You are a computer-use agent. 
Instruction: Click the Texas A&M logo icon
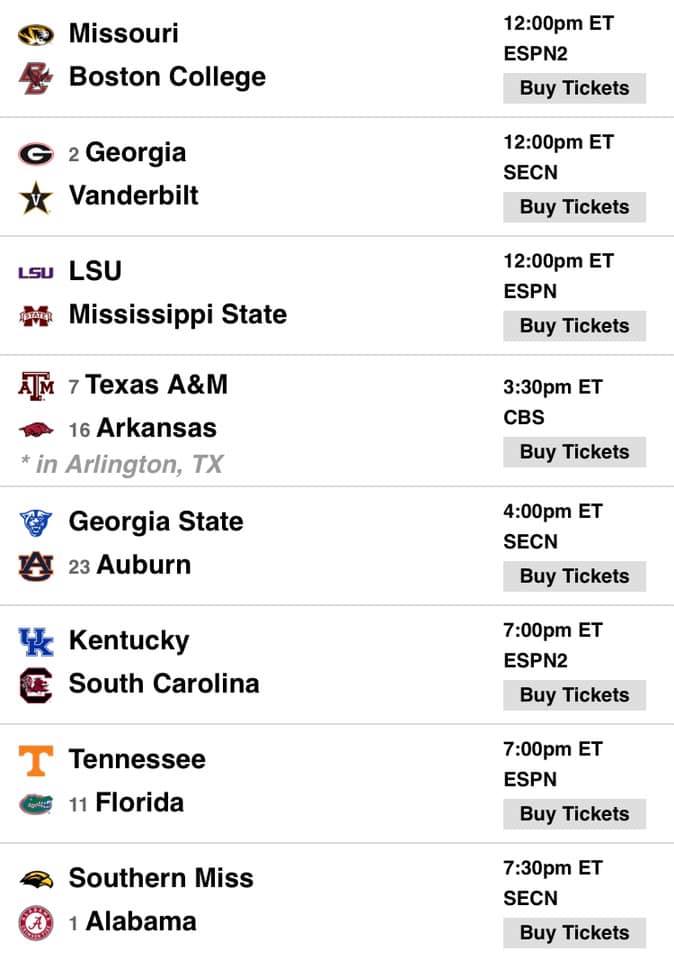coord(35,385)
